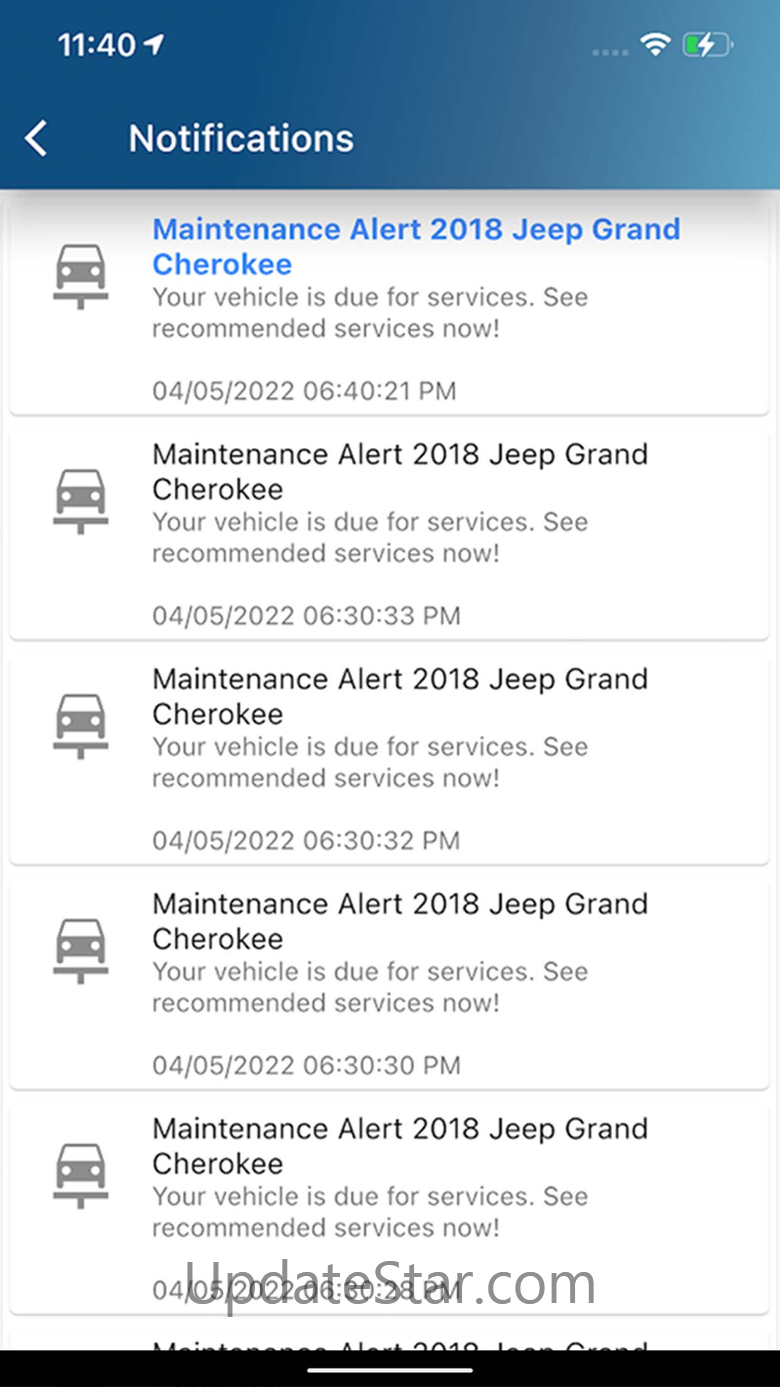Tap the car icon beside the 06:40:21 PM alert
Image resolution: width=780 pixels, height=1387 pixels.
(80, 276)
